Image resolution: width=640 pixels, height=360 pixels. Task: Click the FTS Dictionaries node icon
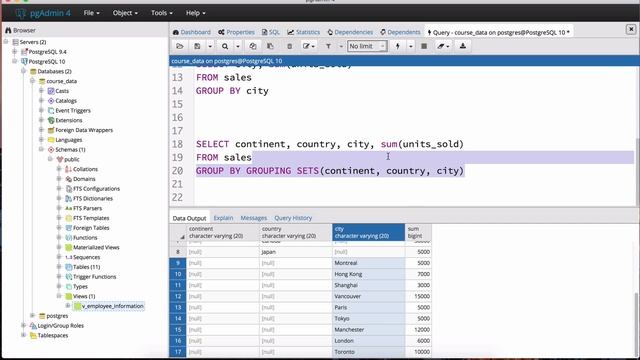pyautogui.click(x=69, y=198)
